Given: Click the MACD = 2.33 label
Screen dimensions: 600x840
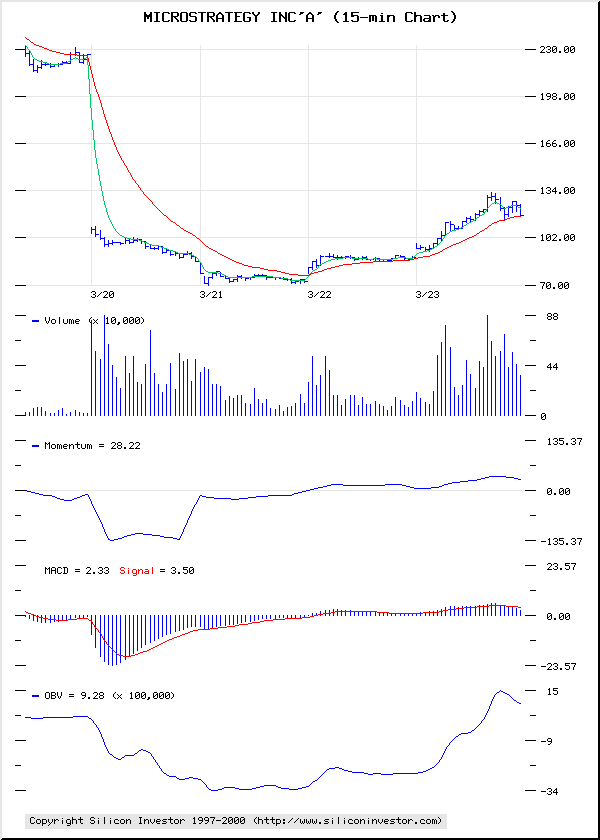Looking at the screenshot, I should click(77, 571).
